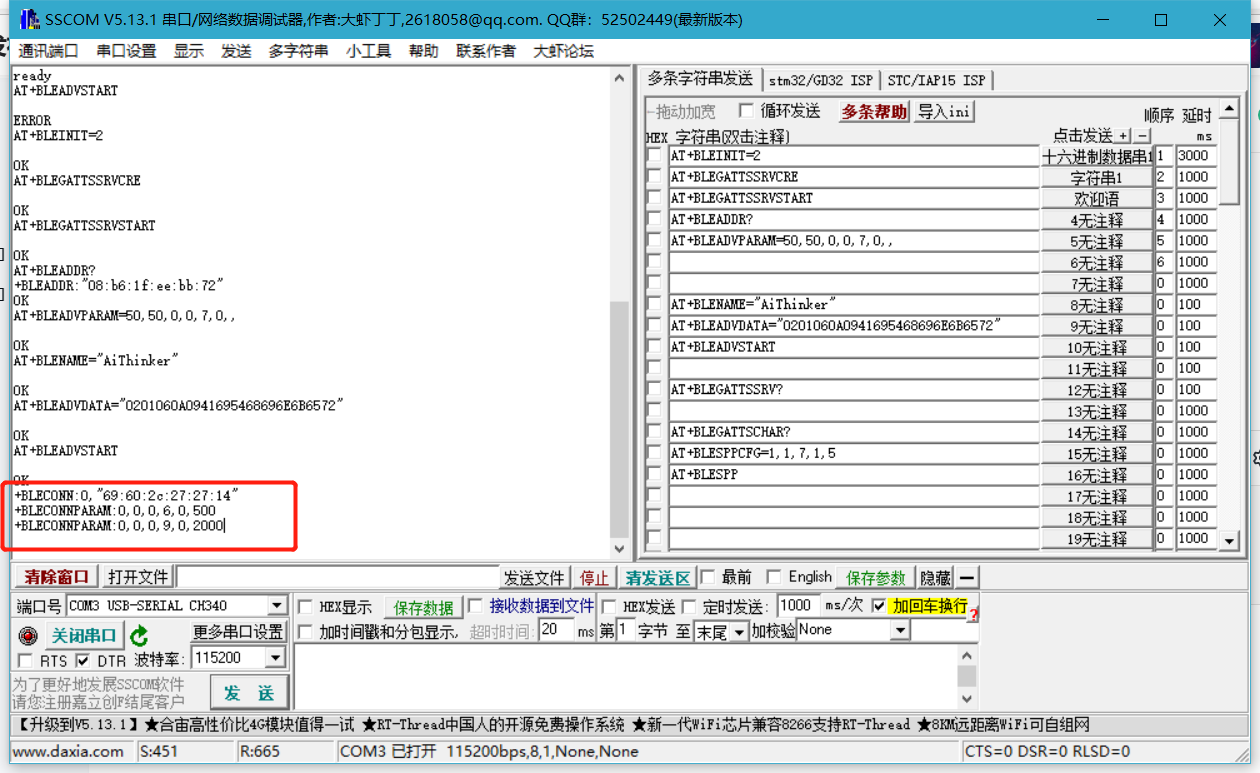Screen dimensions: 1260x773
Task: Click the SSCOM app icon in title bar
Action: click(29, 20)
